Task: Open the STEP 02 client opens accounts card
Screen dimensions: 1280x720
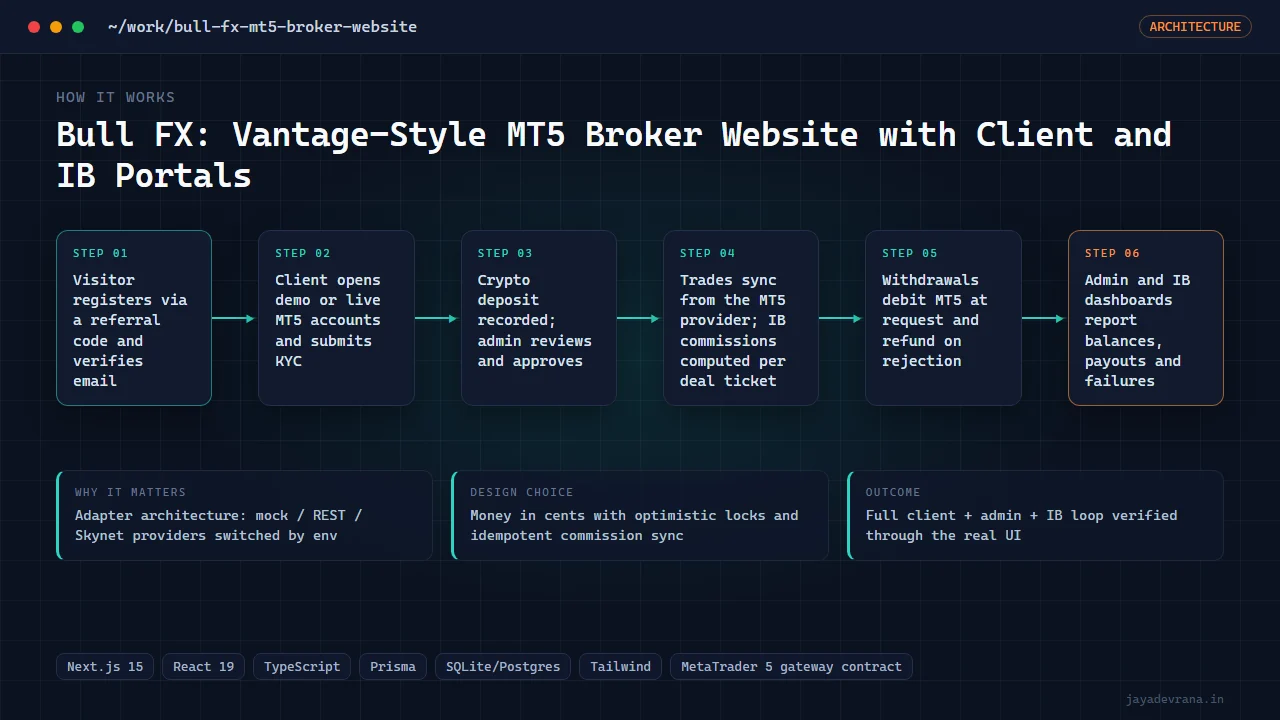Action: tap(336, 318)
